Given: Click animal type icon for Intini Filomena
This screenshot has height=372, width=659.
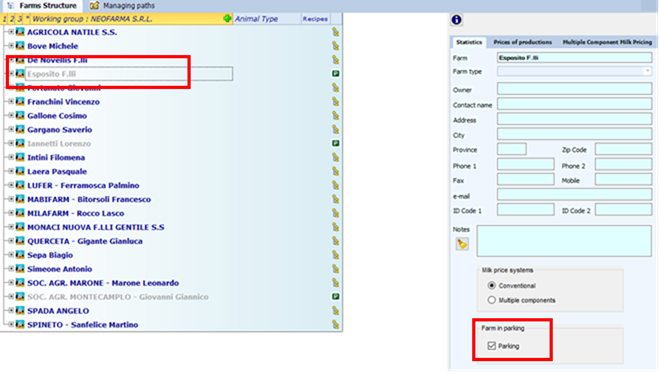Looking at the screenshot, I should pyautogui.click(x=335, y=157).
